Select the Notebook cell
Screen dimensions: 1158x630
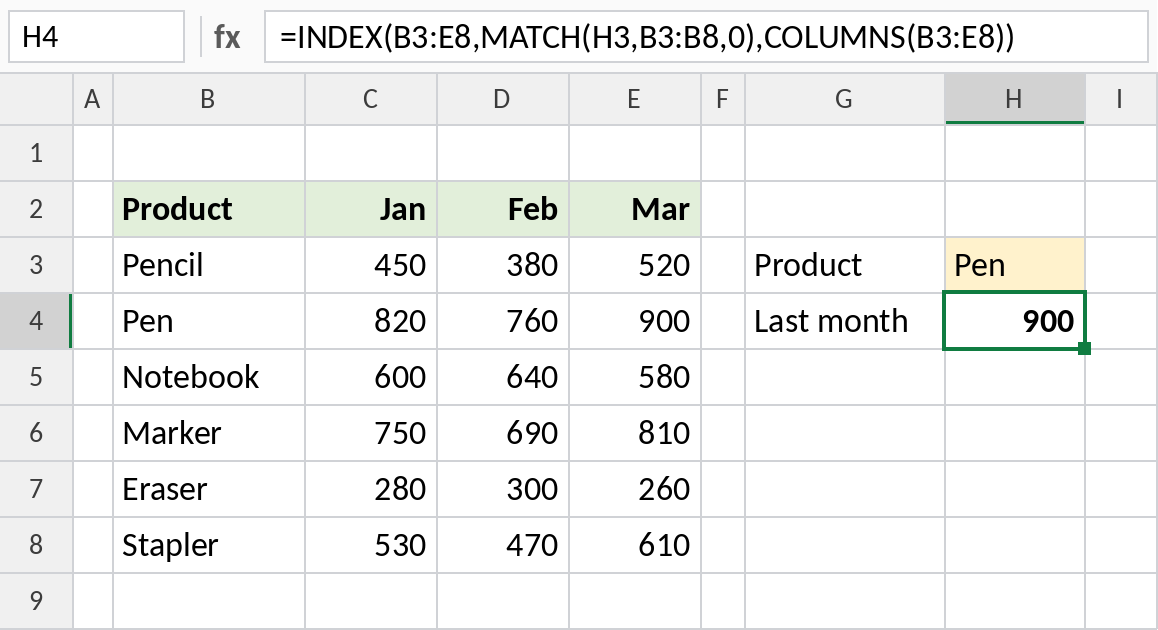[208, 377]
